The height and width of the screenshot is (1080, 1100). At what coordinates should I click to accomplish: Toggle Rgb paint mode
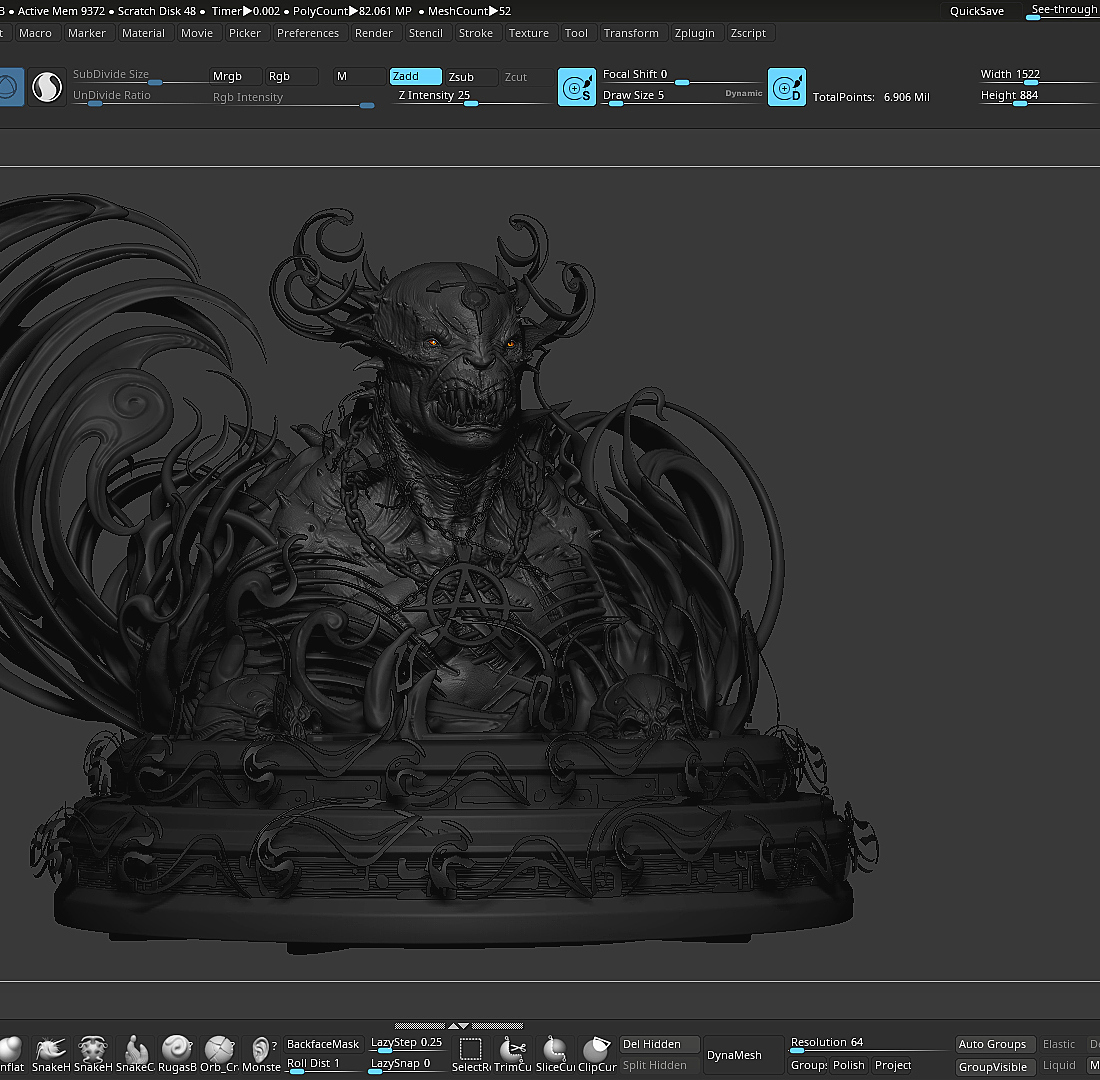coord(292,76)
